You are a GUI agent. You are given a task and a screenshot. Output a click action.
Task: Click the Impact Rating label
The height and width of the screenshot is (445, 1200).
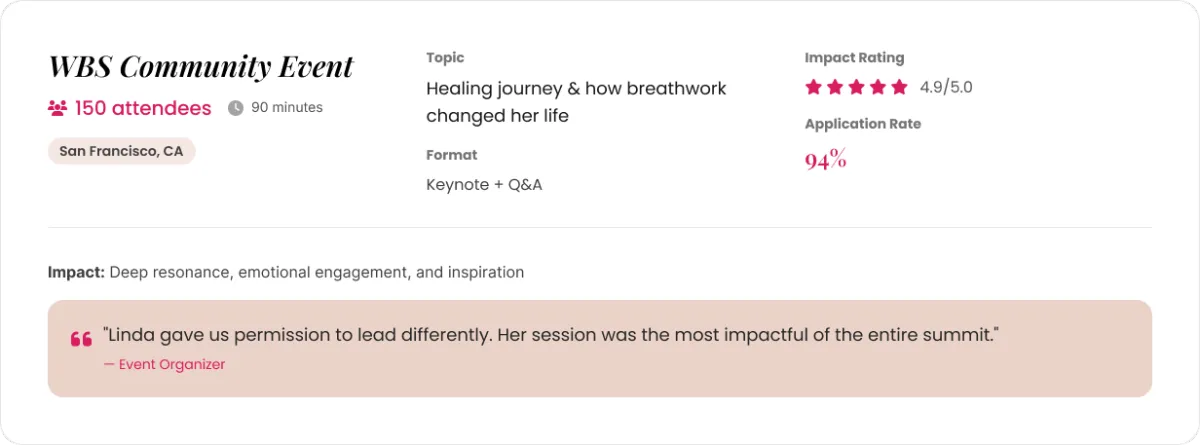pos(854,58)
